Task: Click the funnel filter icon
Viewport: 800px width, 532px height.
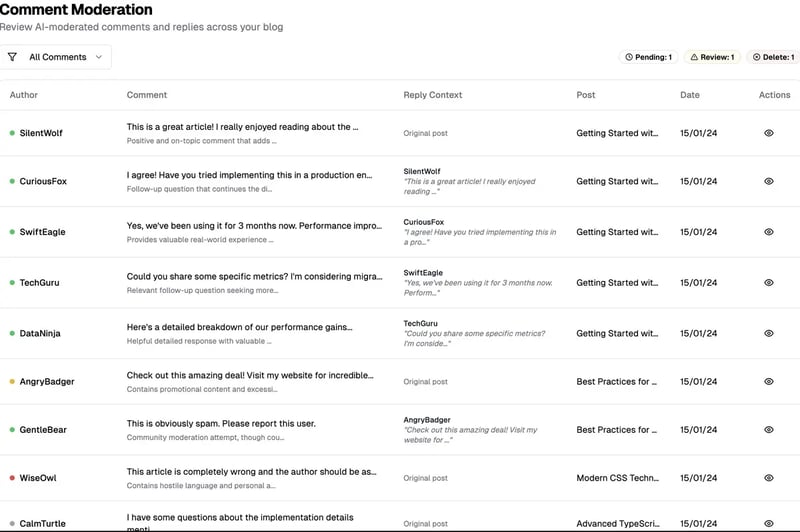Action: 13,57
